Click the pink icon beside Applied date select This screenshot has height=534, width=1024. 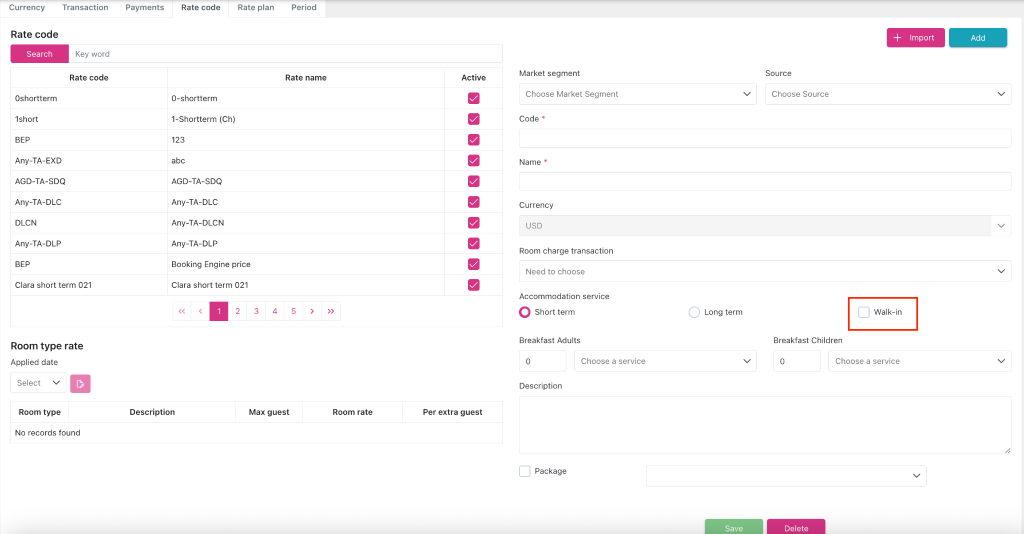pyautogui.click(x=80, y=383)
